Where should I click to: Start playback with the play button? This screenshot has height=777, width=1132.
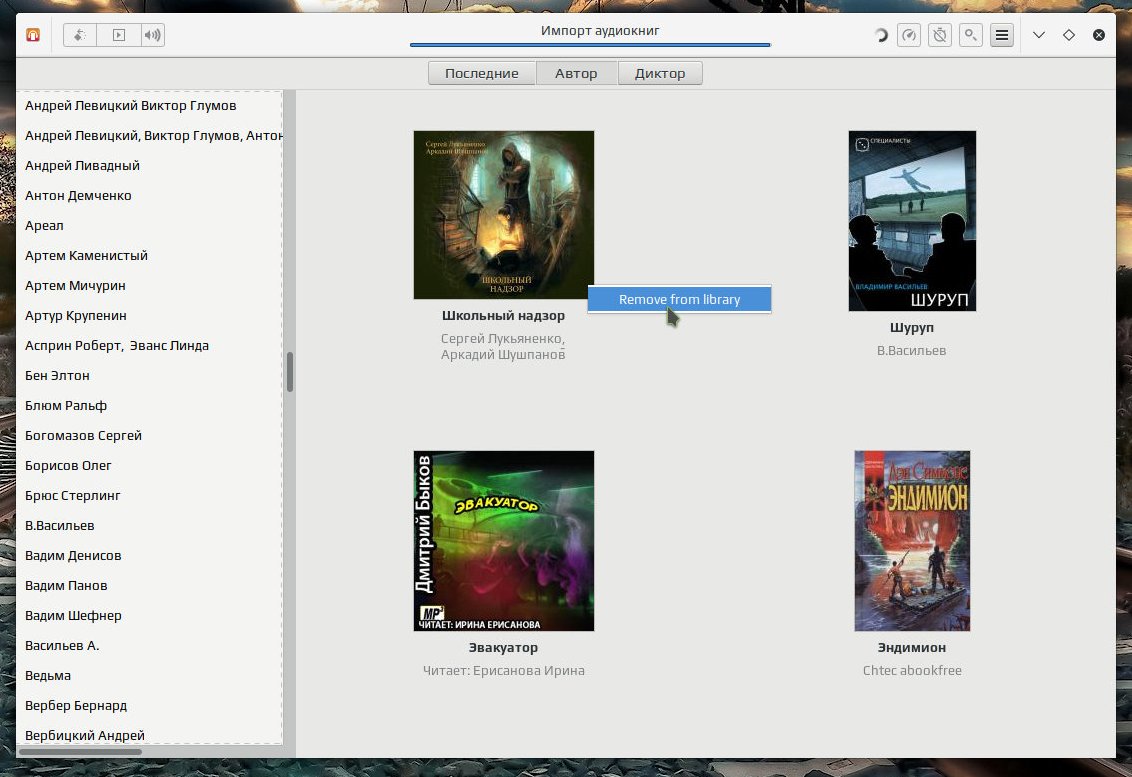click(x=119, y=35)
